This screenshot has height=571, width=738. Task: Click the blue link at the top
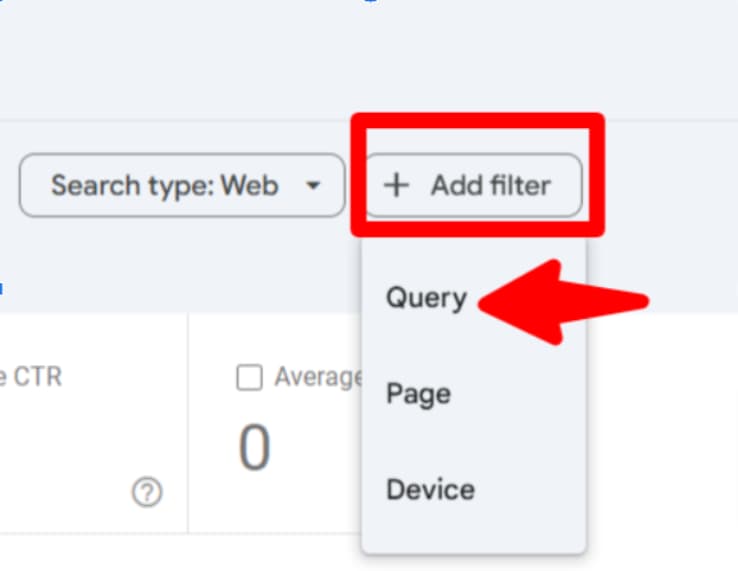[370, 2]
